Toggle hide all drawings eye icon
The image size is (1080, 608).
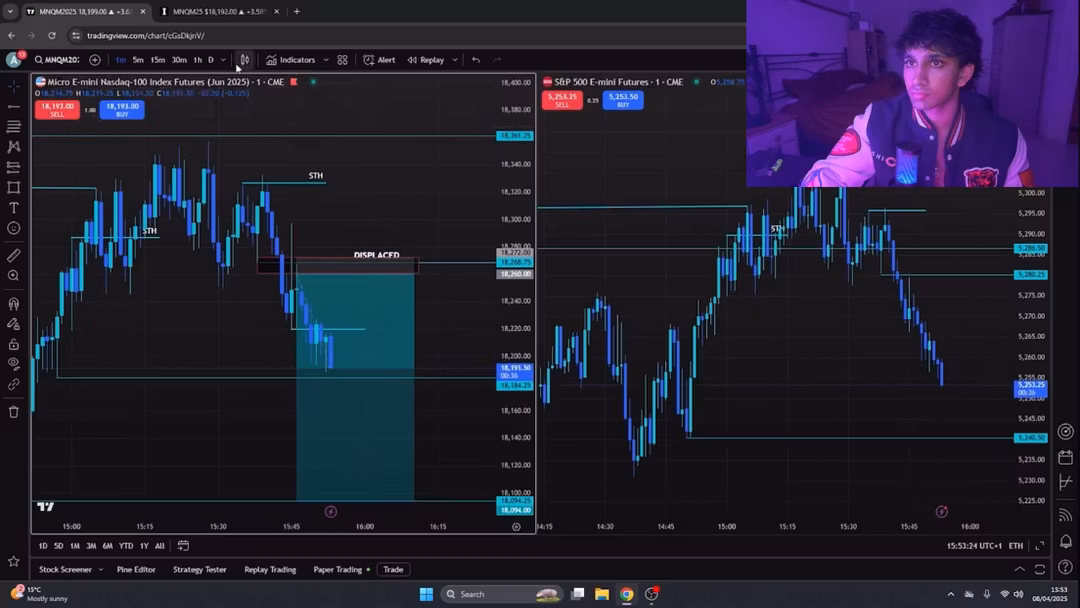pyautogui.click(x=14, y=363)
